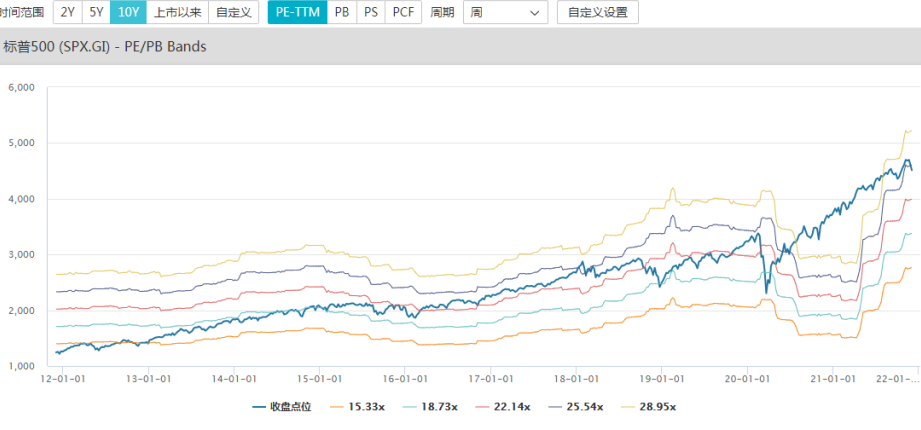Select the 10Y time range
Image resolution: width=921 pixels, height=430 pixels.
(x=128, y=12)
